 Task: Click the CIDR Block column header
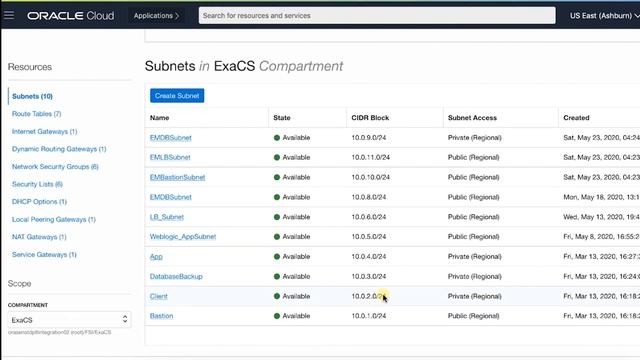click(x=370, y=118)
